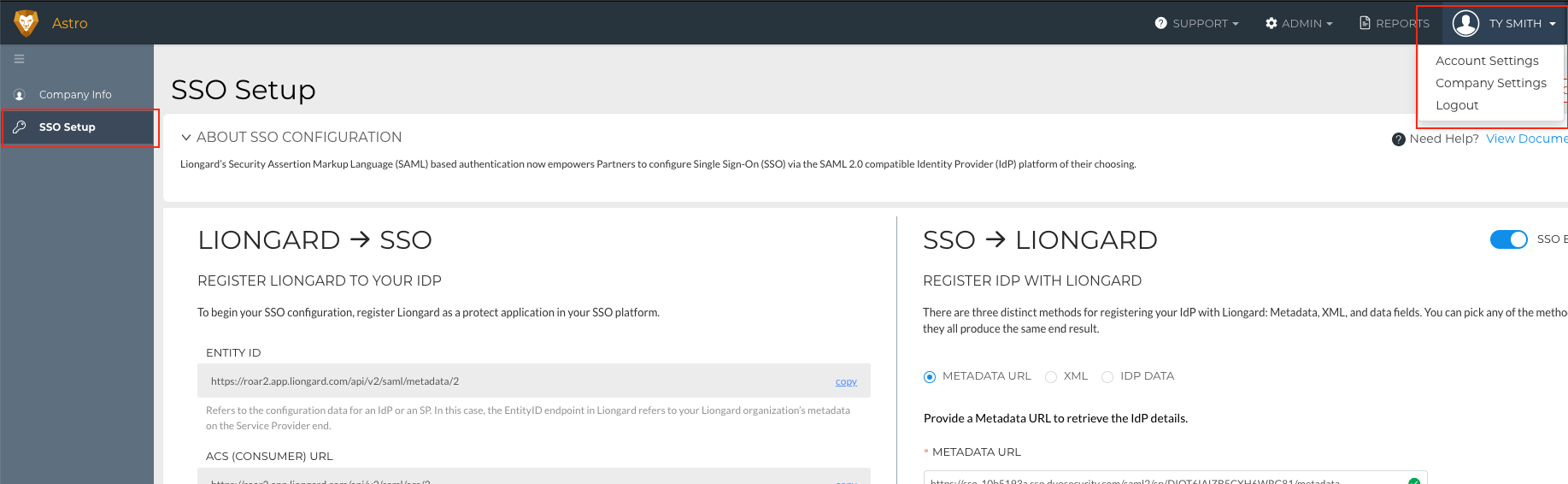
Task: Click the ACS (CONSUMER) URL label
Action: 269,456
